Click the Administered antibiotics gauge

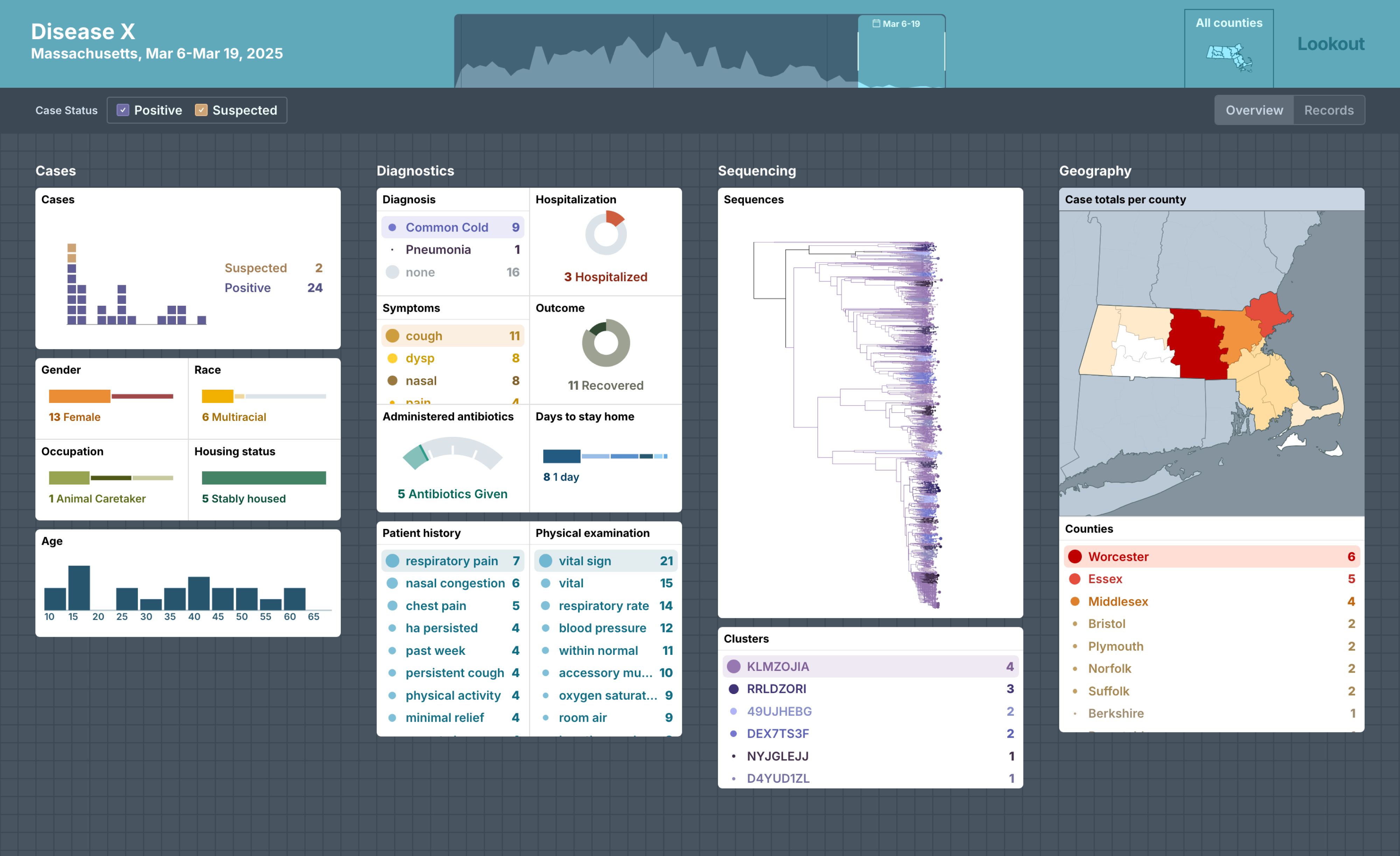tap(452, 453)
